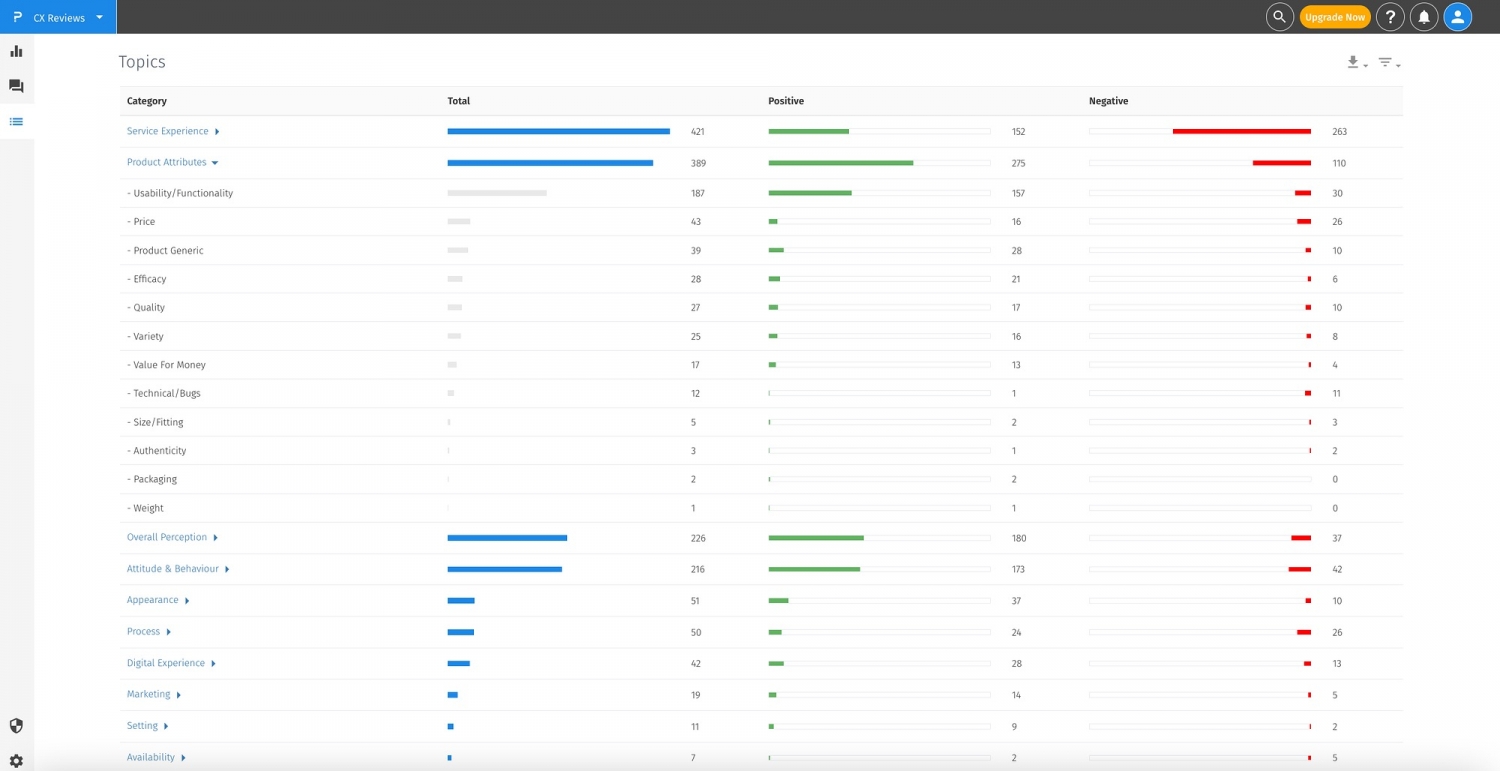Open the reviews chat icon in sidebar
This screenshot has width=1500, height=771.
pyautogui.click(x=16, y=86)
